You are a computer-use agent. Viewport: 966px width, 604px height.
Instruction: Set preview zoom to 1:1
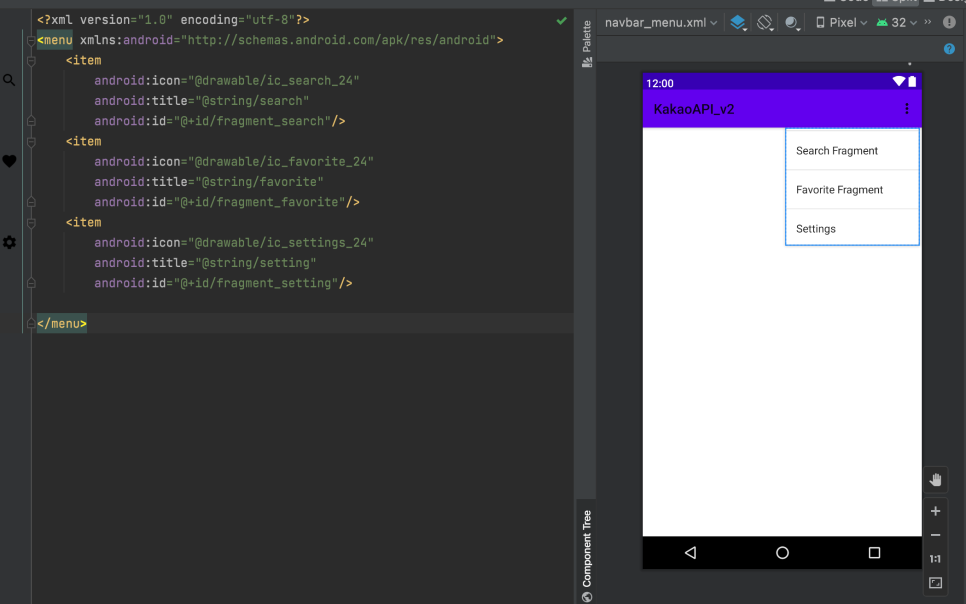935,559
